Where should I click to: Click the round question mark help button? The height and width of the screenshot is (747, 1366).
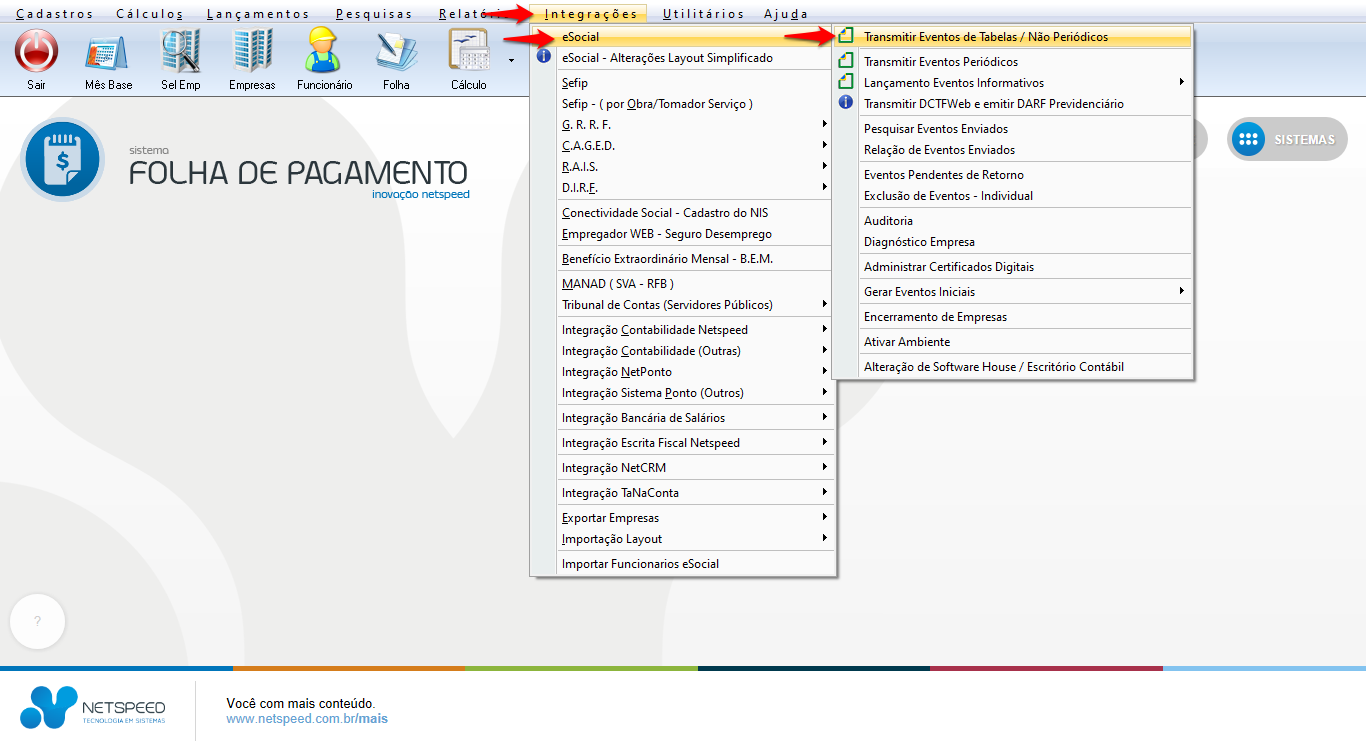37,621
